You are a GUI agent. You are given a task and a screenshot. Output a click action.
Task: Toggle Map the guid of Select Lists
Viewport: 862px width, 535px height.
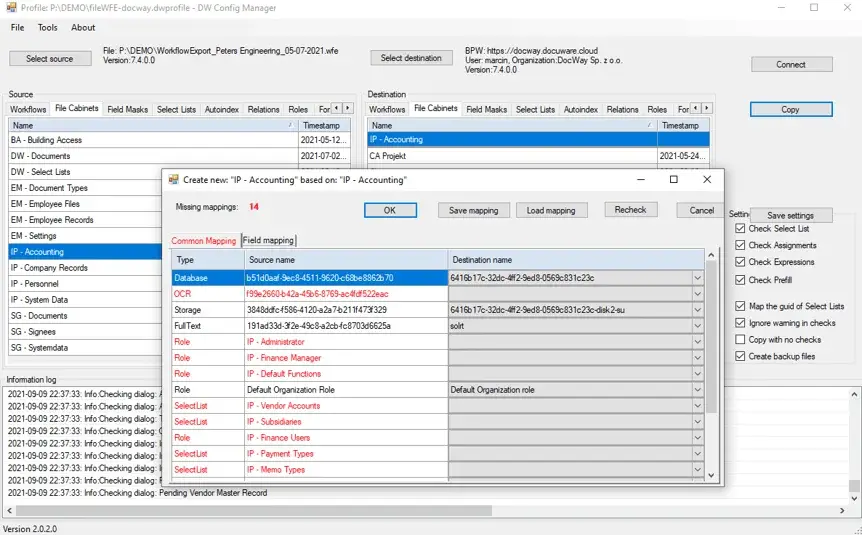coord(740,306)
